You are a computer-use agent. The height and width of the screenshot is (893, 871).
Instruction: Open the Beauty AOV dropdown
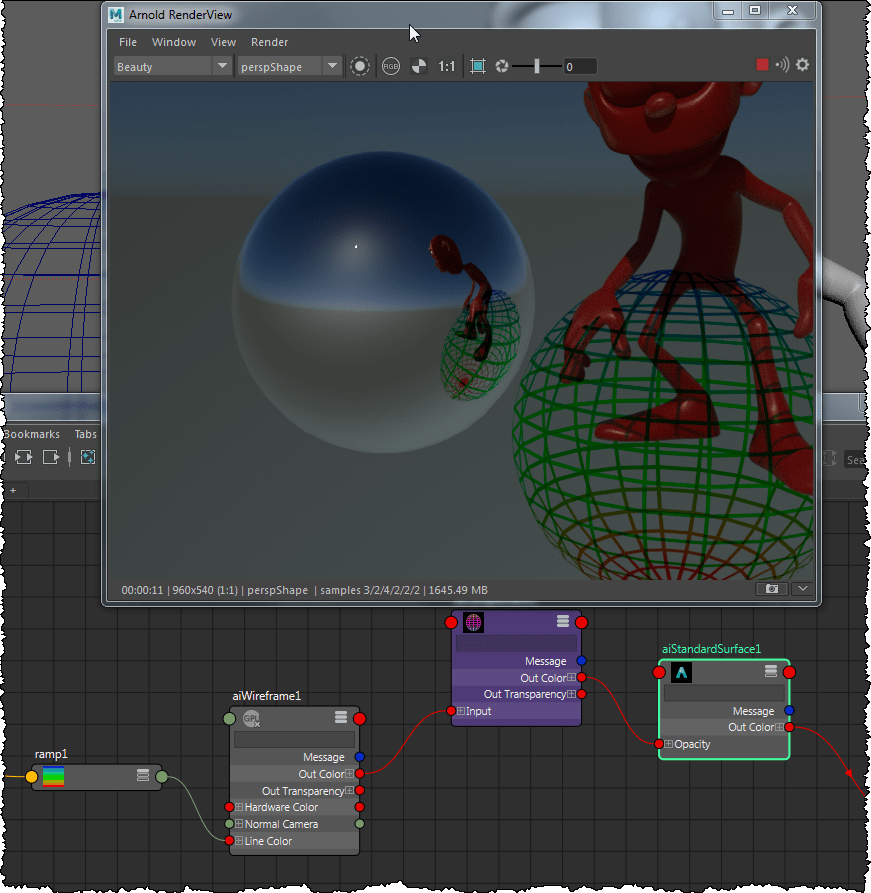point(172,67)
